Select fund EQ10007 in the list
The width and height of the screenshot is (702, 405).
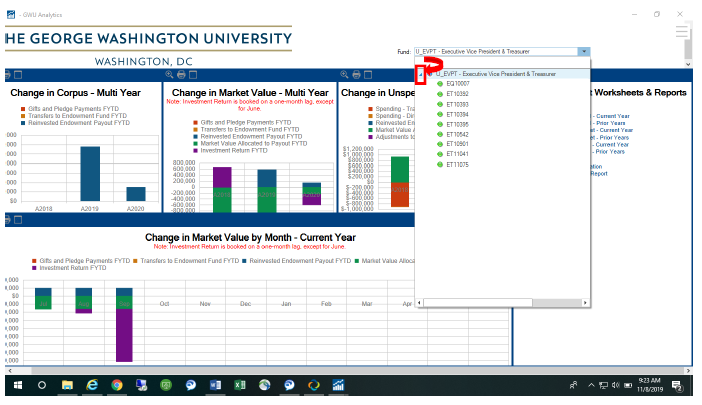click(458, 84)
